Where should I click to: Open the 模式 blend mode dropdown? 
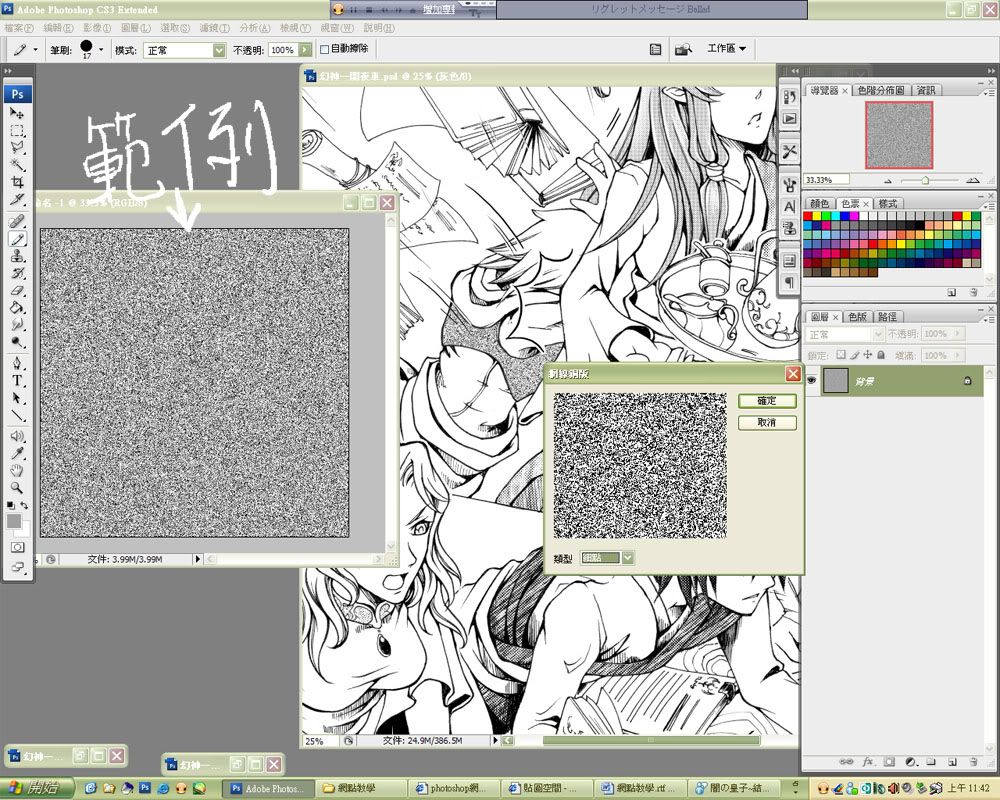pyautogui.click(x=219, y=50)
